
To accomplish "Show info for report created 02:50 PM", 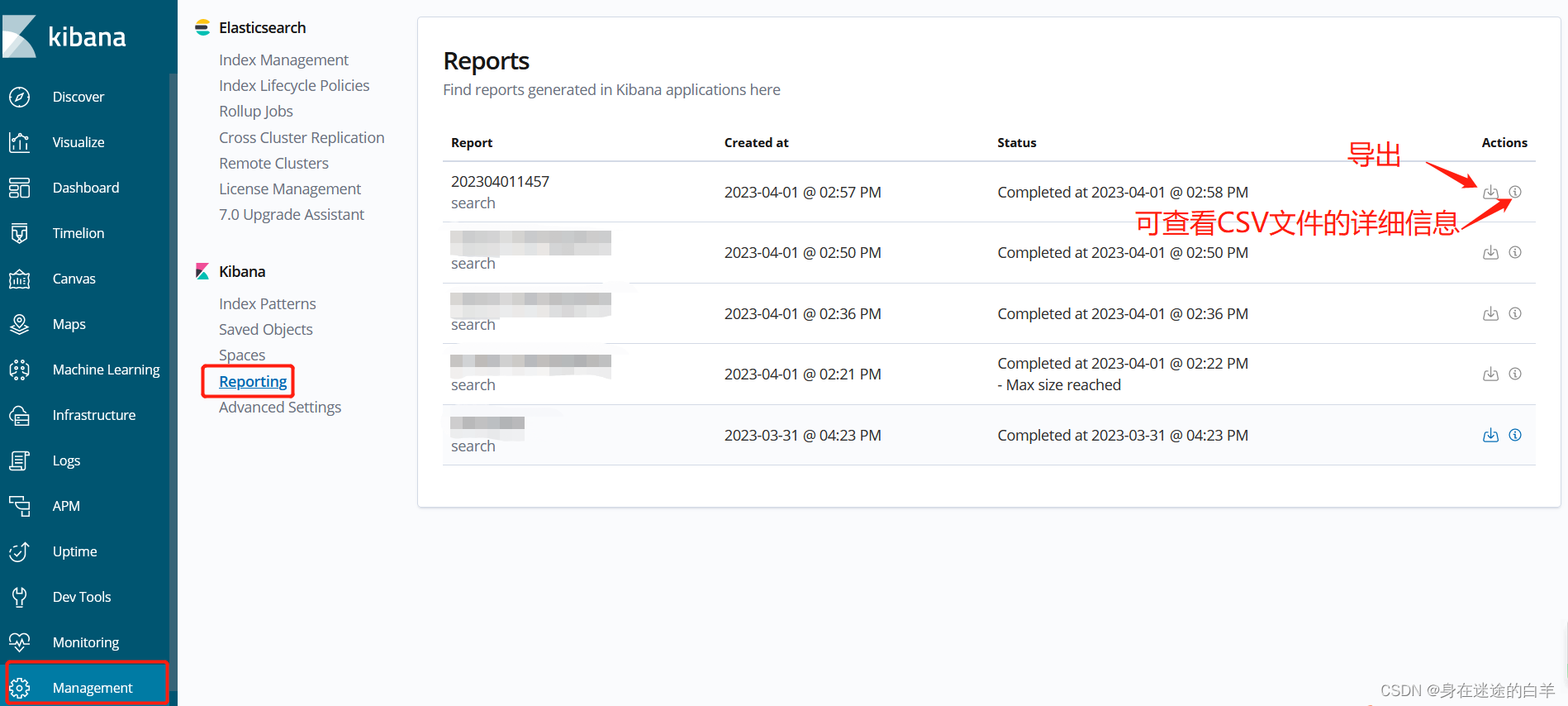I will [x=1515, y=252].
